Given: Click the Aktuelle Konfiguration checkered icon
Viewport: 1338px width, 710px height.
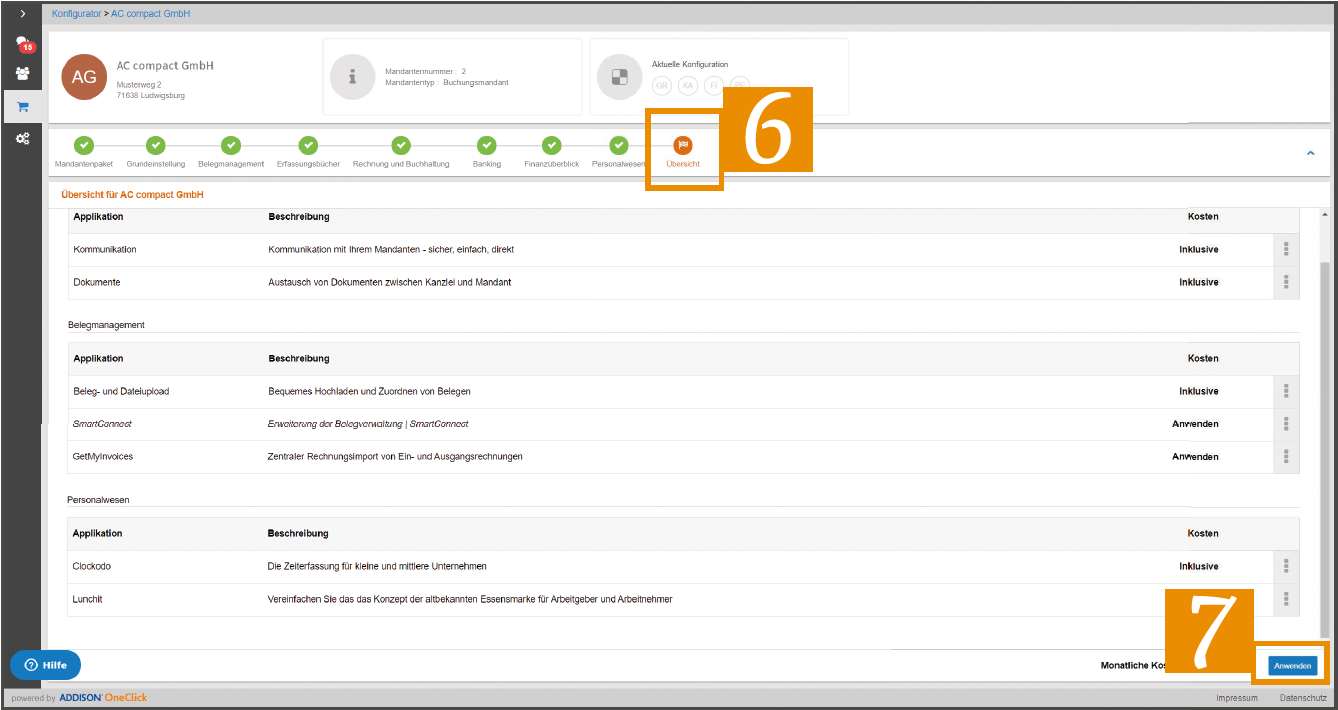Looking at the screenshot, I should point(619,77).
